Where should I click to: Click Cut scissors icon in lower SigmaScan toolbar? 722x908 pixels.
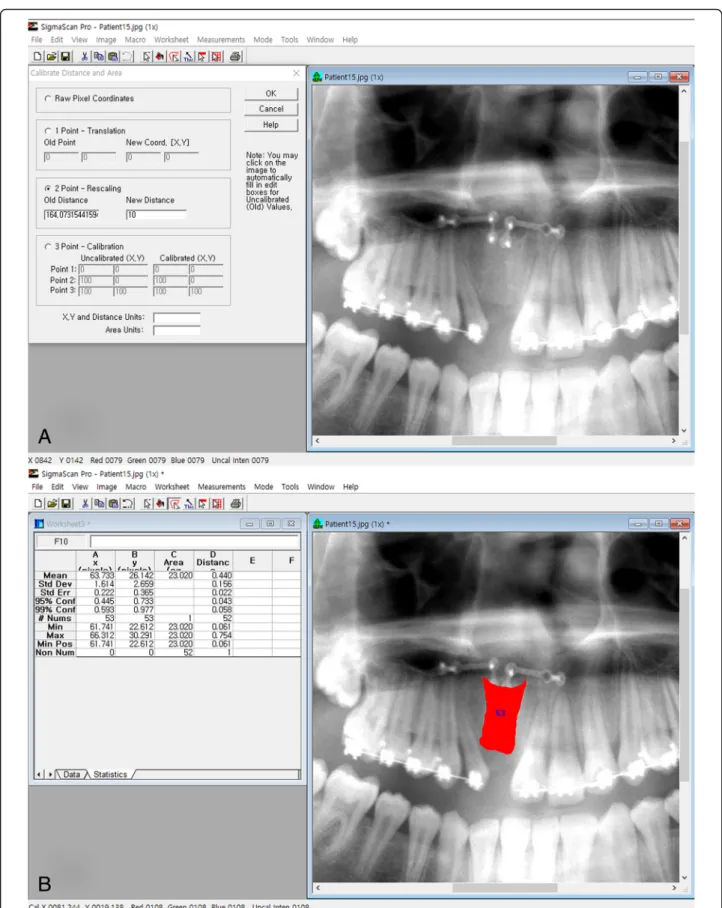(x=85, y=503)
